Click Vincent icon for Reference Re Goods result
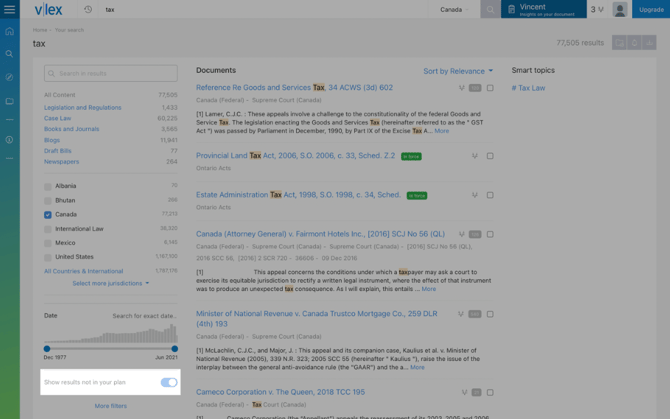 point(461,88)
